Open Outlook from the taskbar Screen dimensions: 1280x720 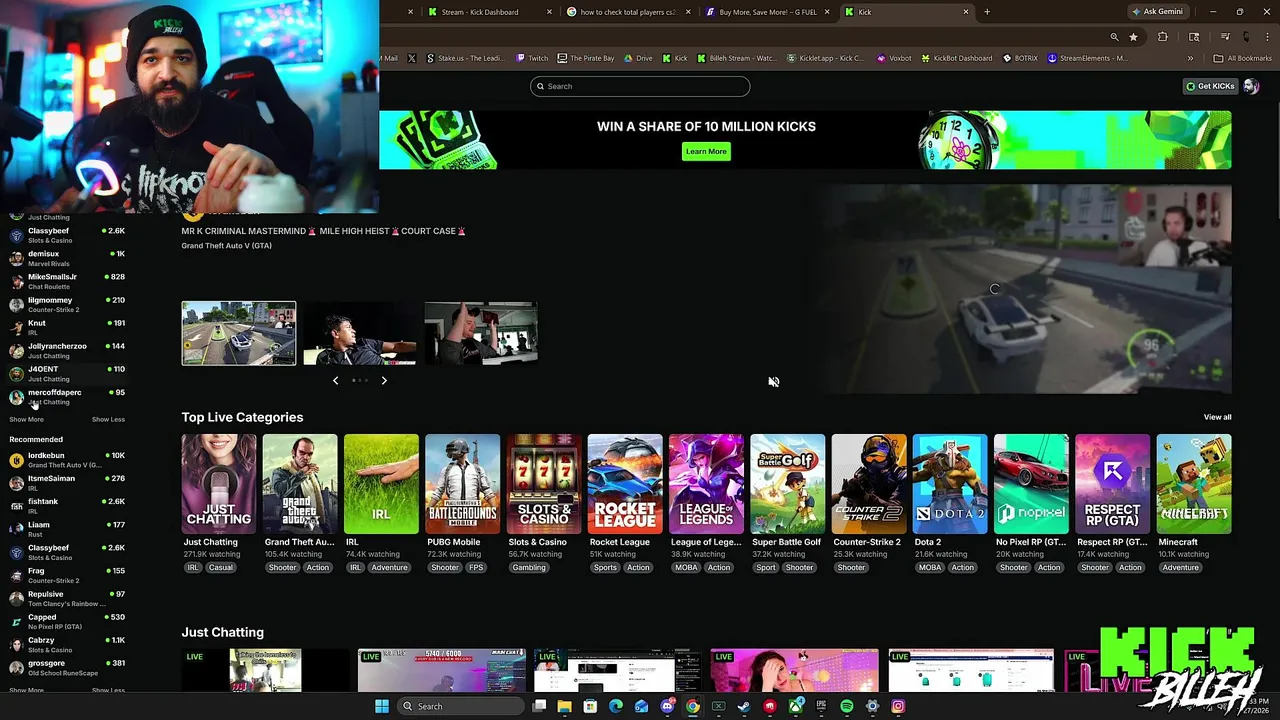click(641, 706)
